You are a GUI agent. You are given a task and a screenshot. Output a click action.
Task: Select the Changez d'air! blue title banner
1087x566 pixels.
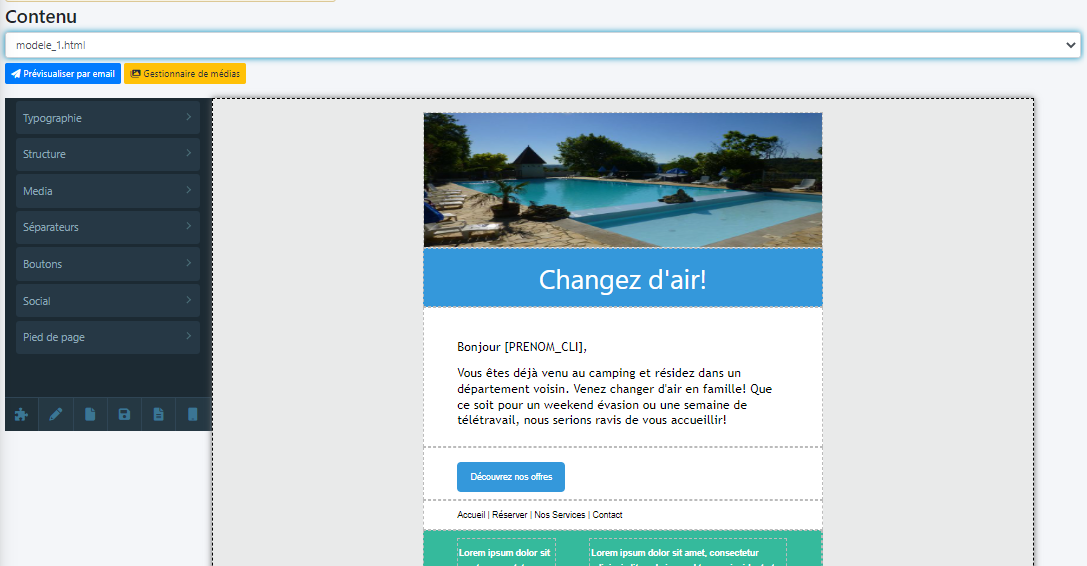pyautogui.click(x=622, y=279)
